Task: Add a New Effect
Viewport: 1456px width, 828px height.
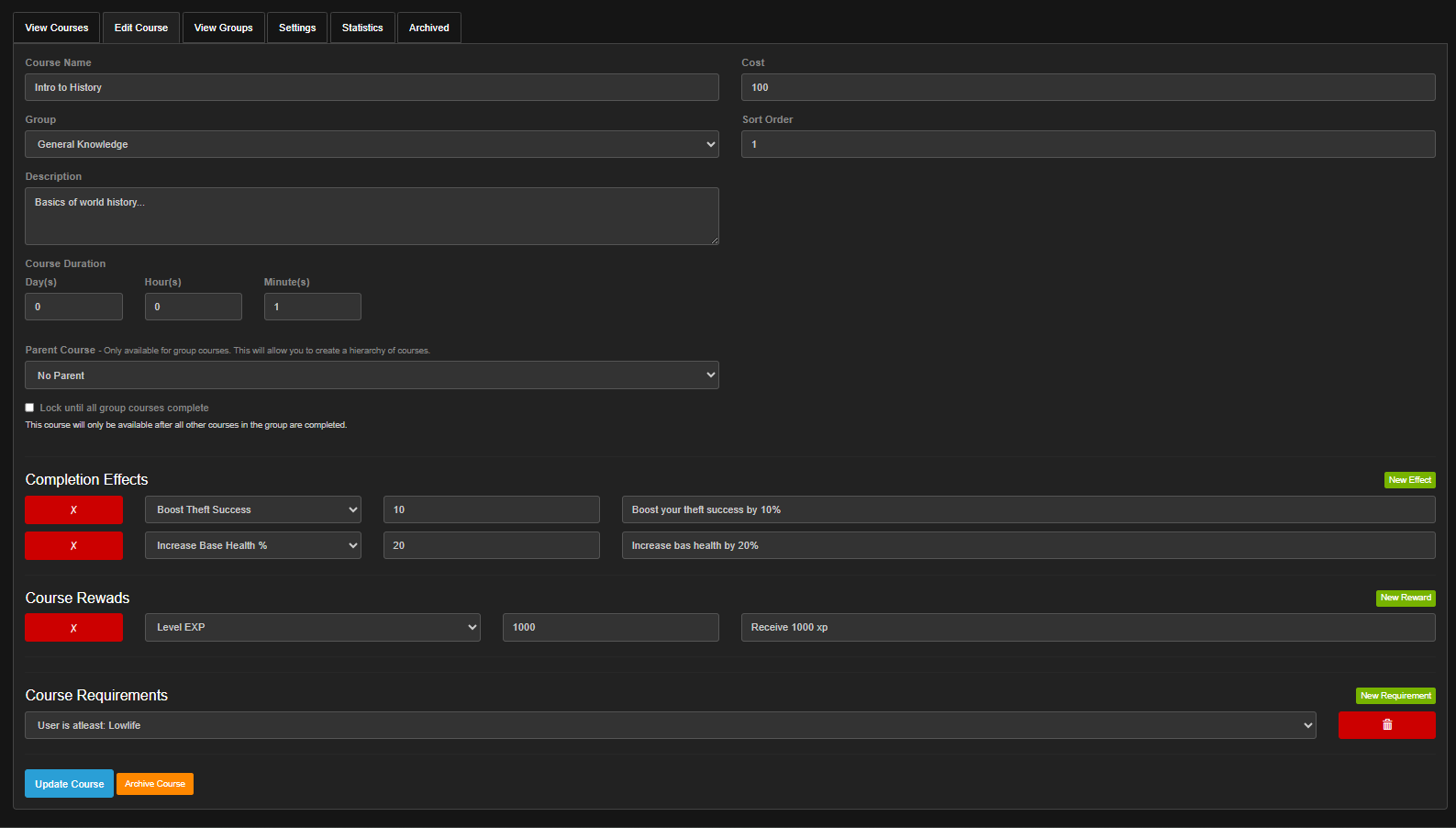Action: (1409, 480)
